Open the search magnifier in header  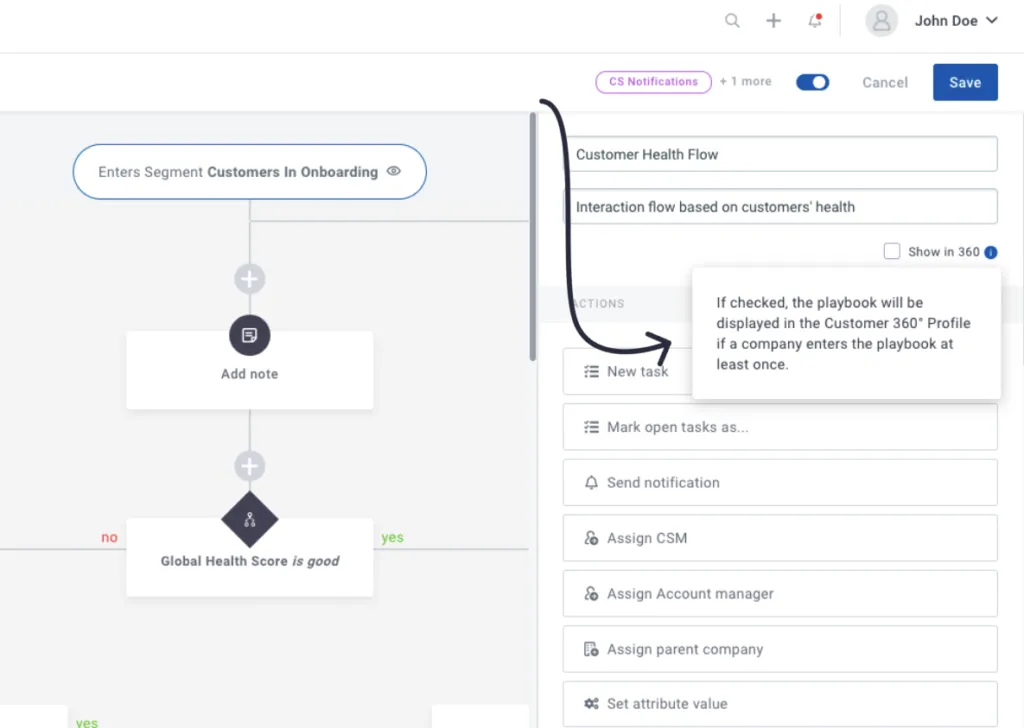click(732, 21)
